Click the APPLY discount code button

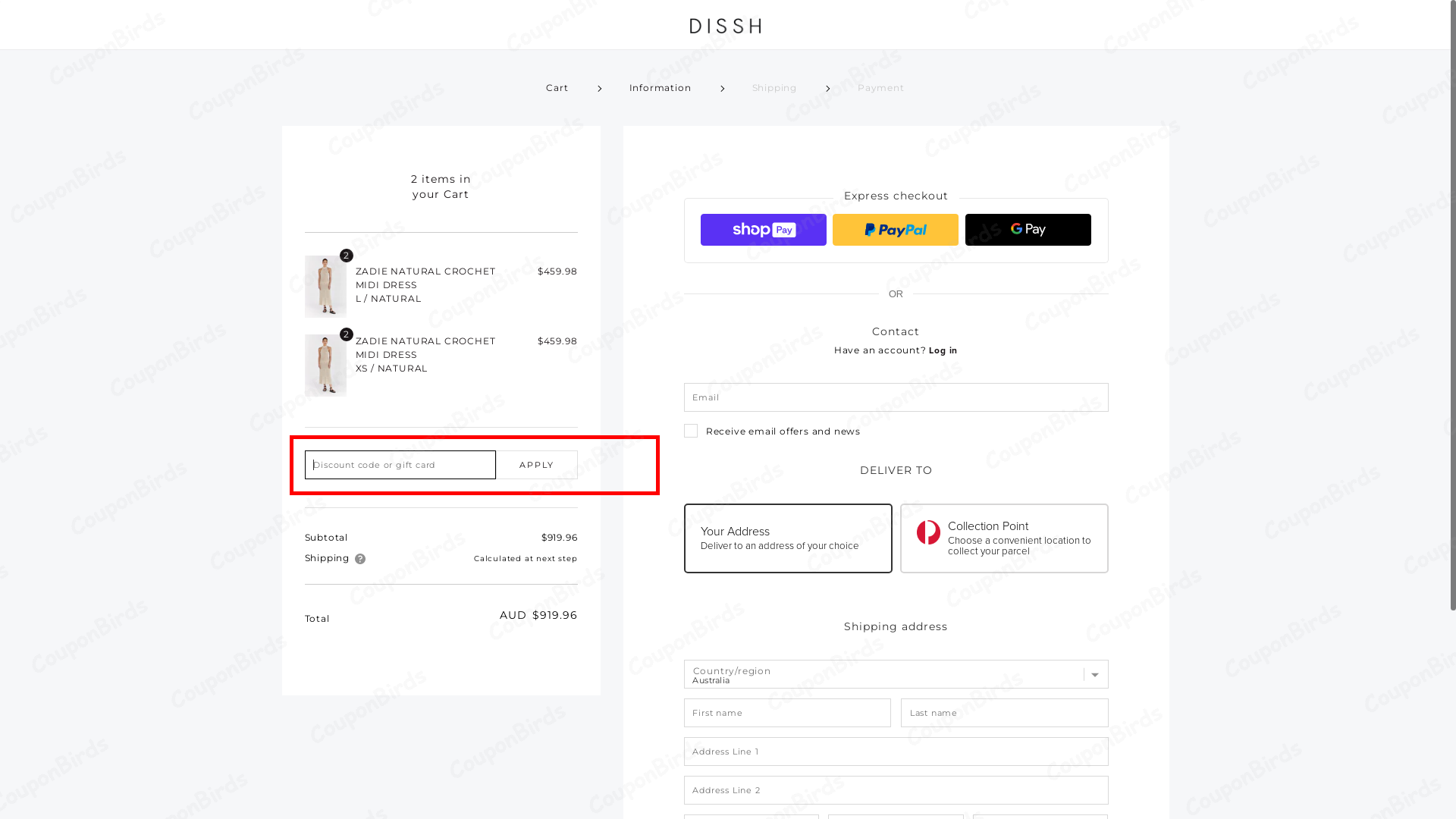tap(536, 464)
